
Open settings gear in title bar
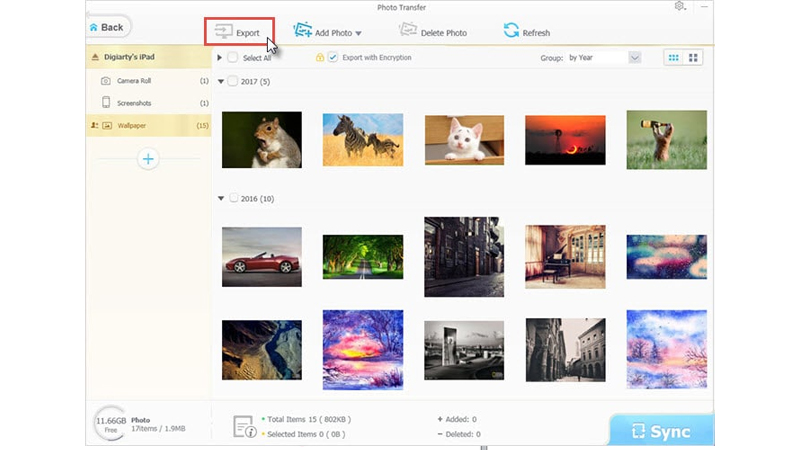click(681, 6)
